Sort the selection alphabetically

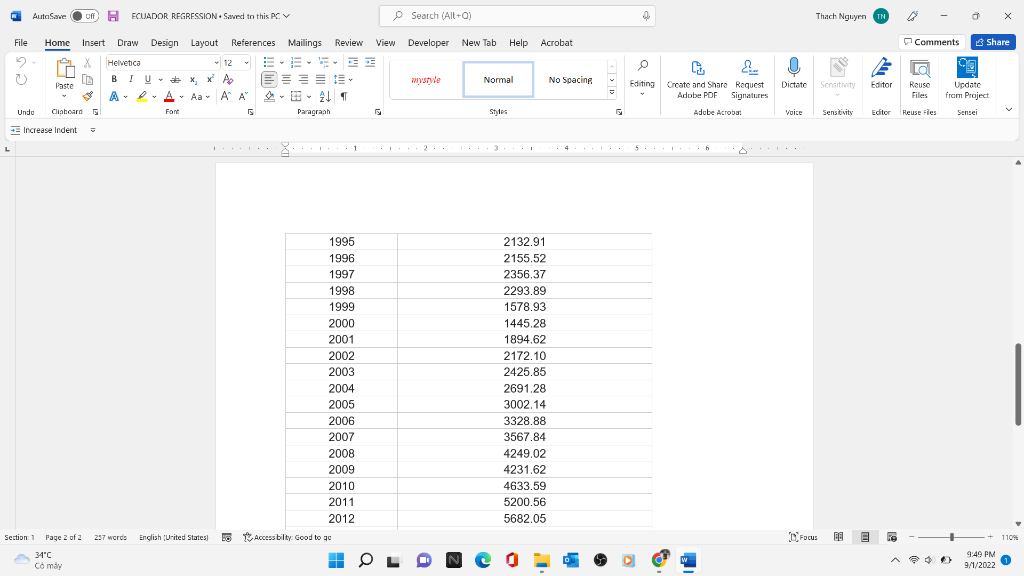pyautogui.click(x=325, y=96)
